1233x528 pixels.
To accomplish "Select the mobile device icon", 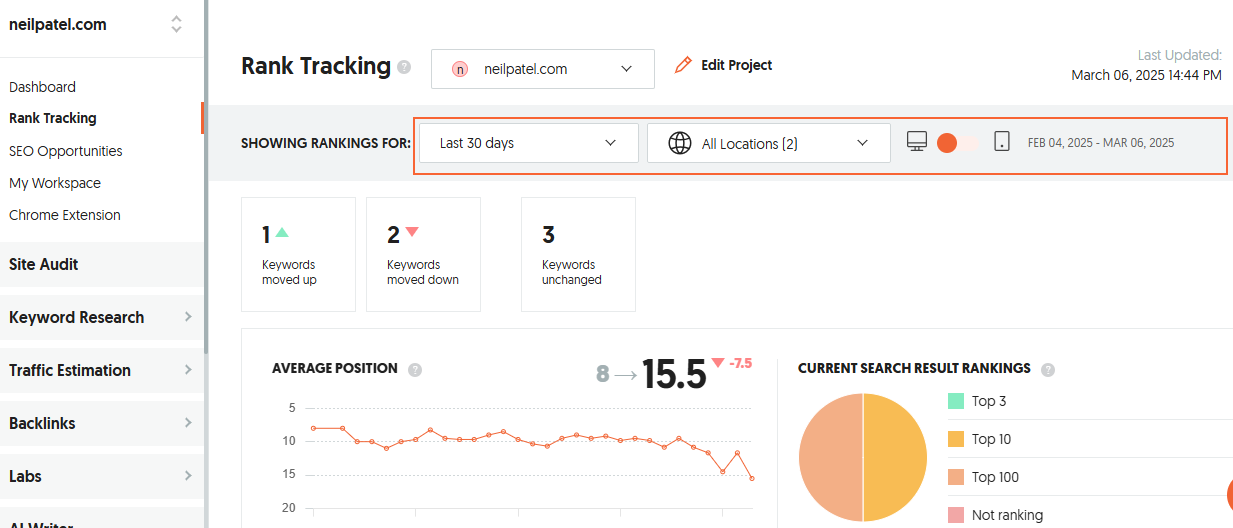I will click(x=1002, y=142).
